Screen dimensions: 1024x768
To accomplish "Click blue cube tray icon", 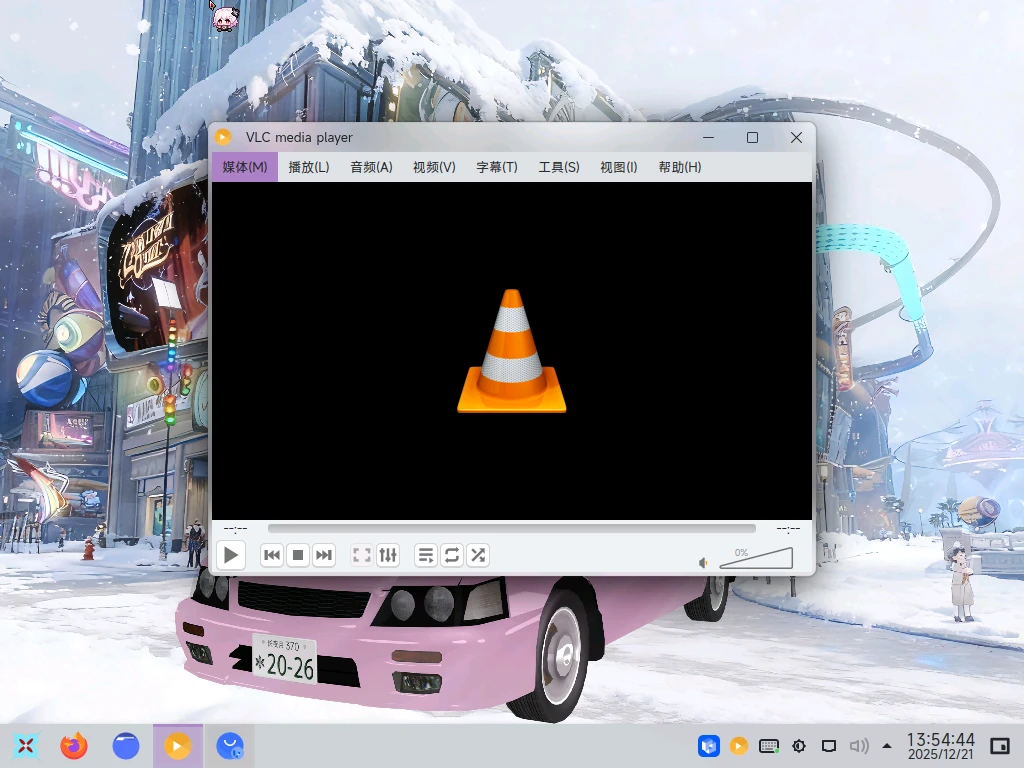I will [709, 746].
